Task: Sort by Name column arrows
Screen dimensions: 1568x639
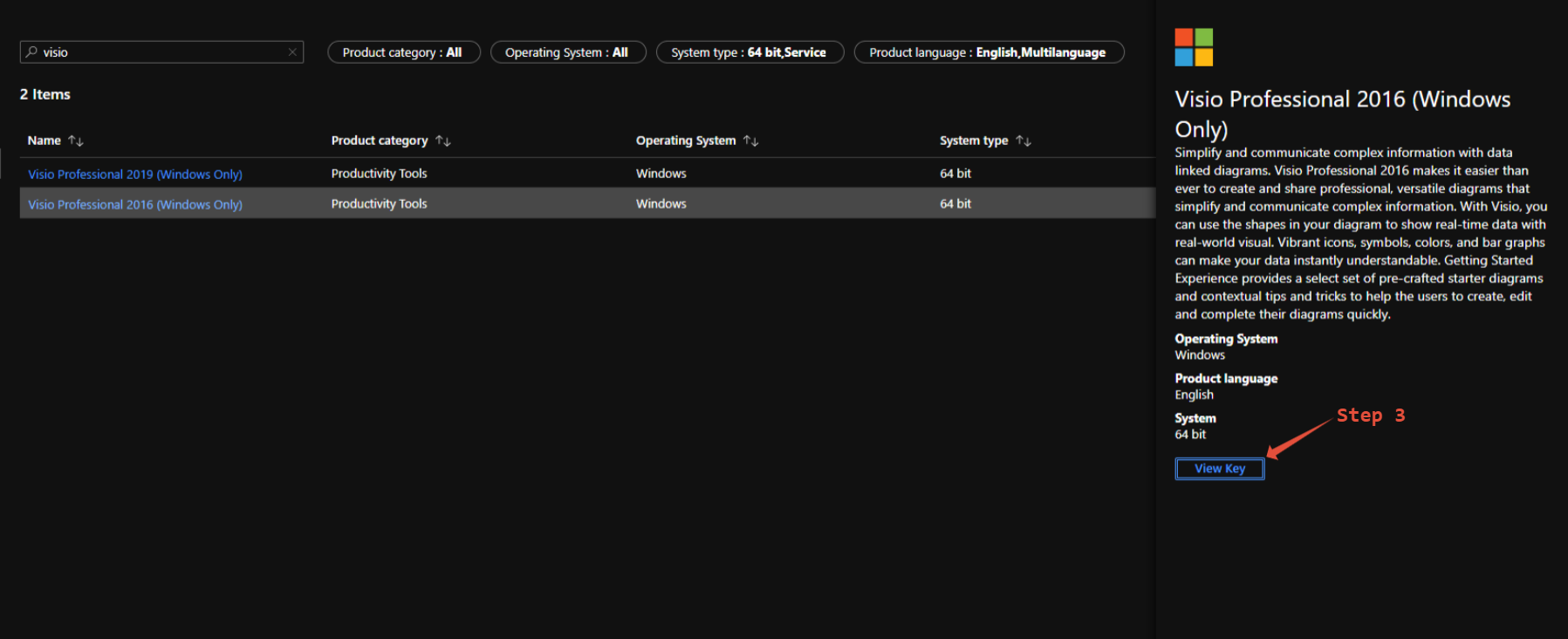Action: coord(76,141)
